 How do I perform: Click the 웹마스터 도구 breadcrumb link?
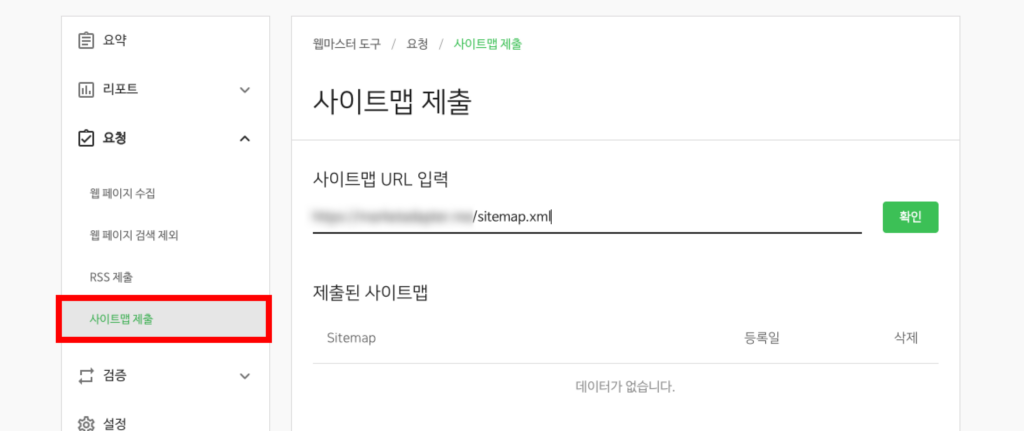click(x=347, y=44)
